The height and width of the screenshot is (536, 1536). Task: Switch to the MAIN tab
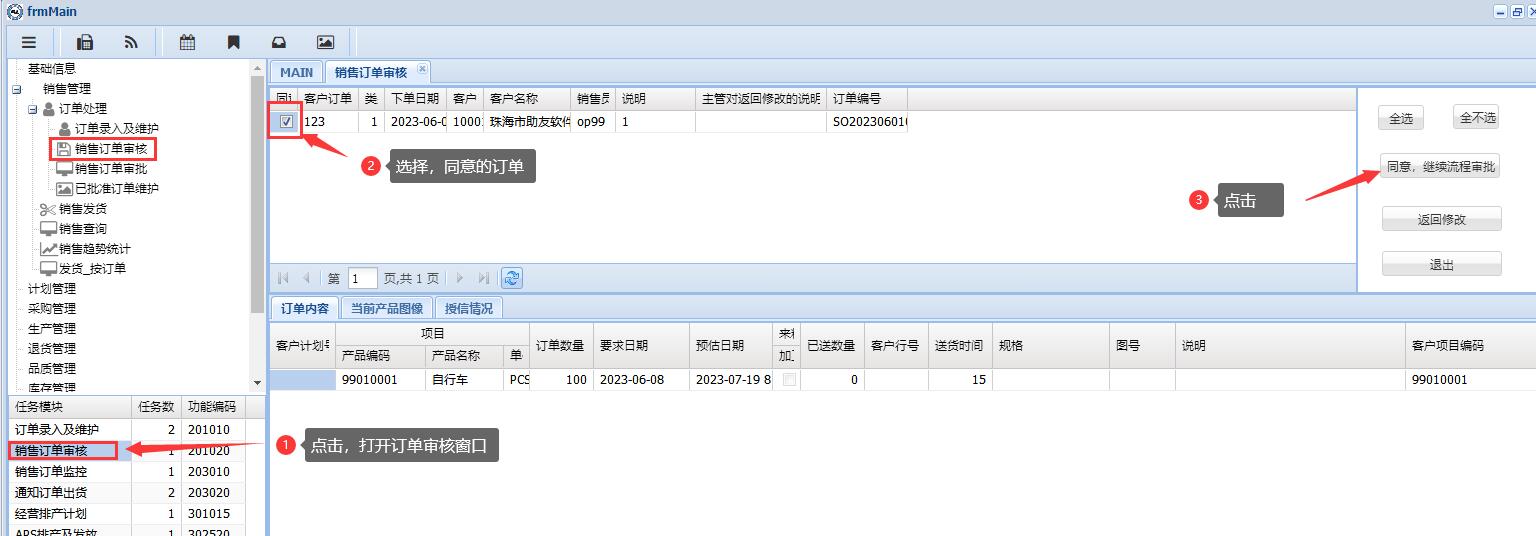point(296,72)
